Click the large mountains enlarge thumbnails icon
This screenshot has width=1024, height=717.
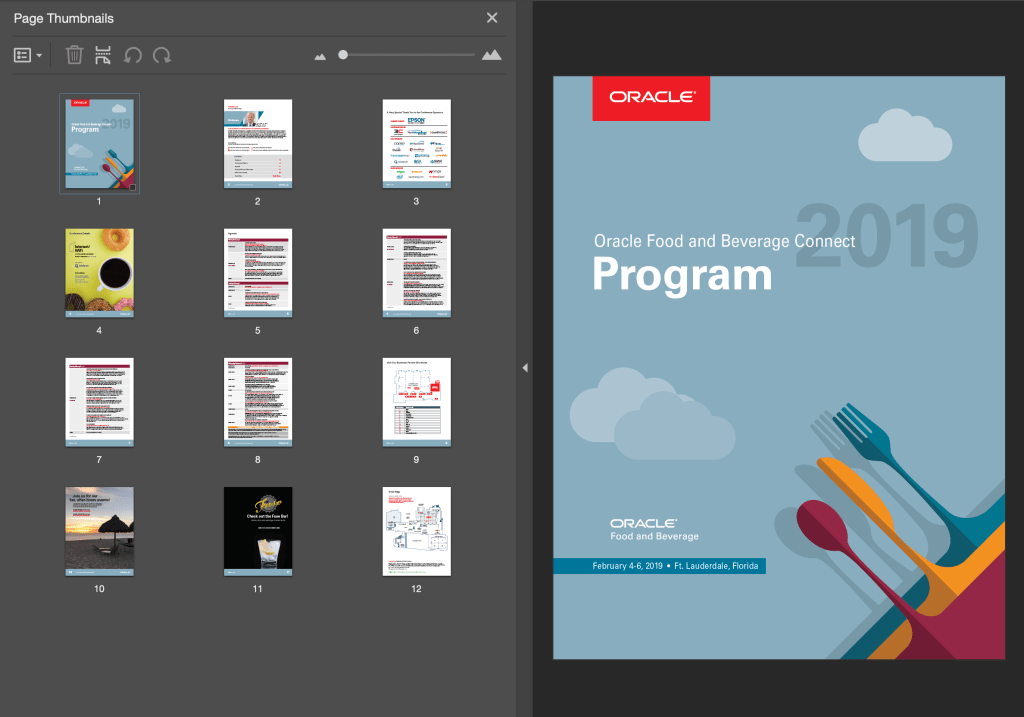tap(491, 55)
